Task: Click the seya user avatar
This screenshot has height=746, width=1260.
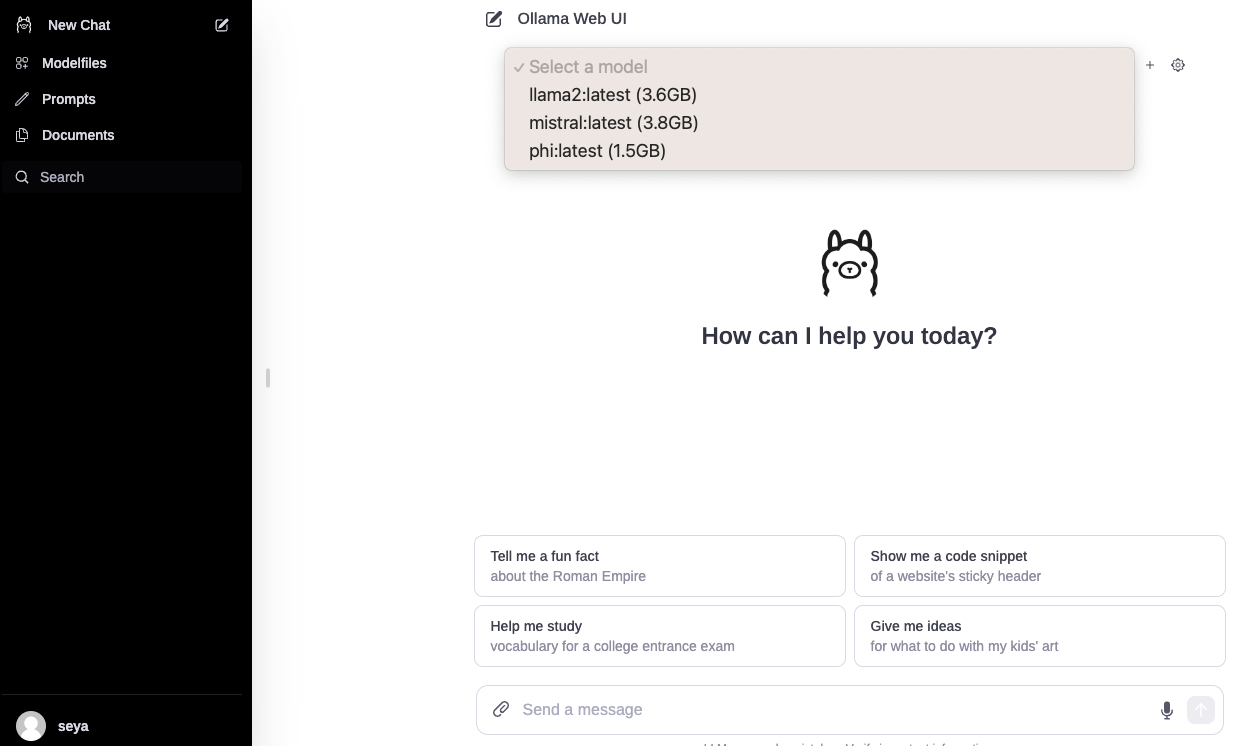Action: (x=31, y=726)
